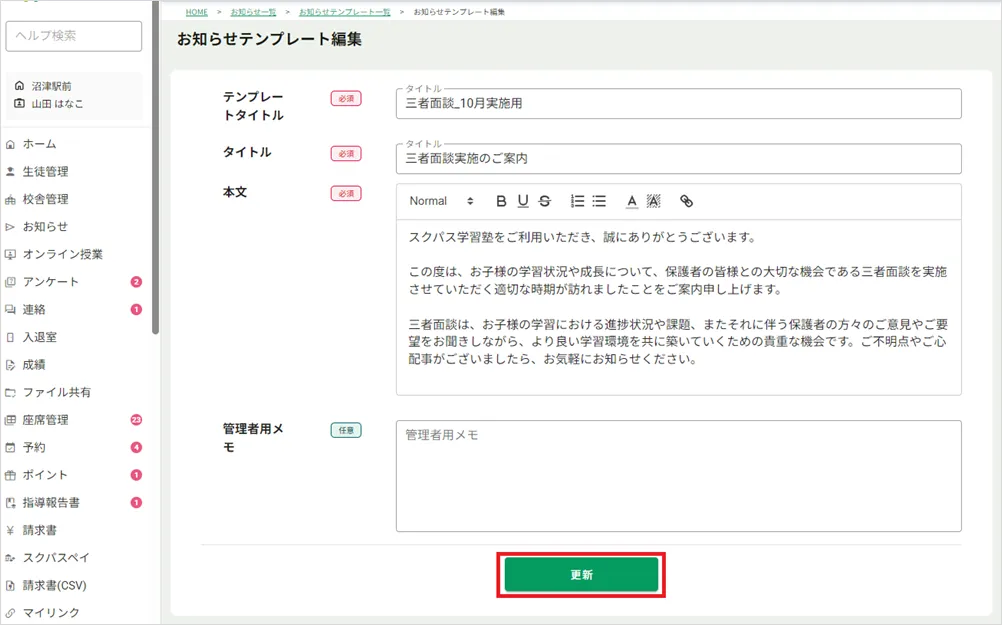Click the person icon beside 生徒管理
Image resolution: width=1002 pixels, height=625 pixels.
[x=10, y=172]
